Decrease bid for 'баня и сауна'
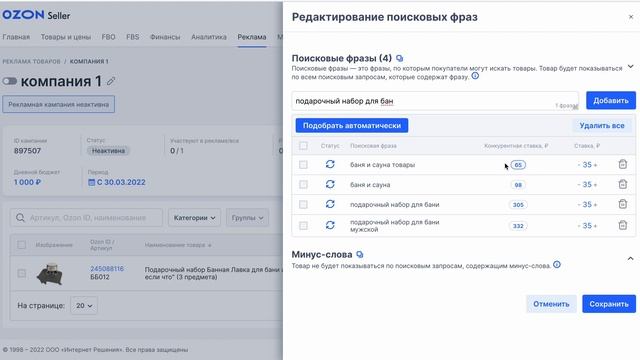 579,185
